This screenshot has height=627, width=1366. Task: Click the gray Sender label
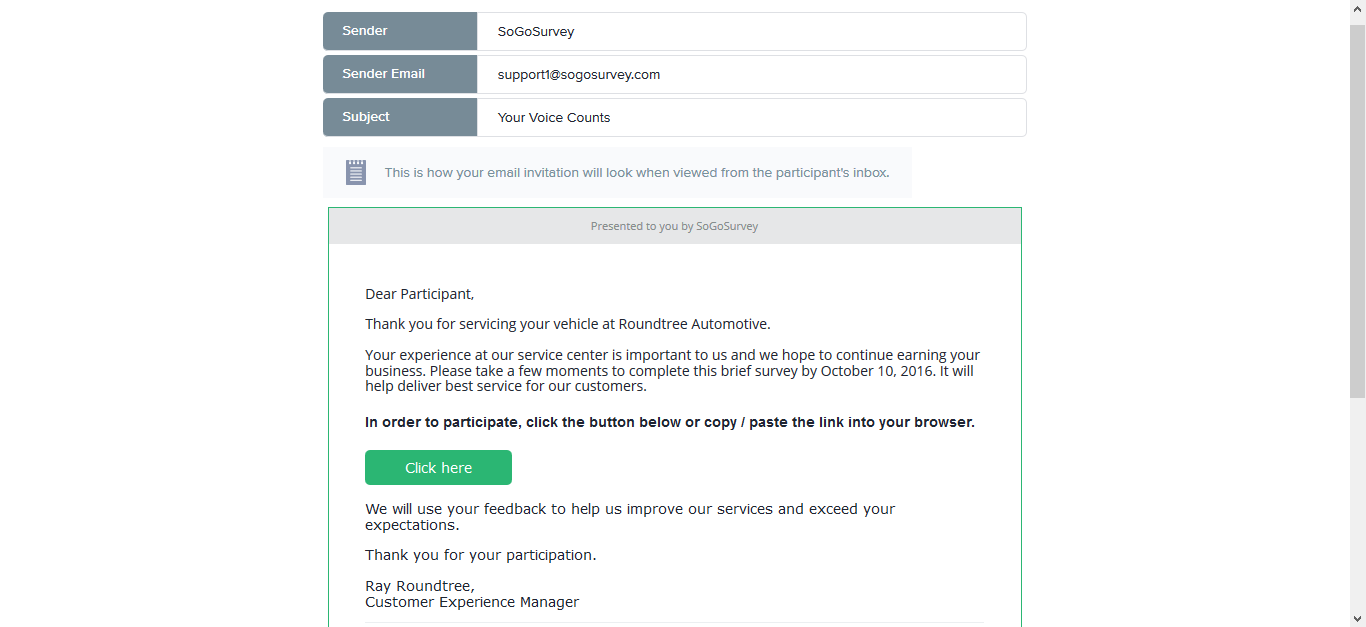(x=400, y=31)
